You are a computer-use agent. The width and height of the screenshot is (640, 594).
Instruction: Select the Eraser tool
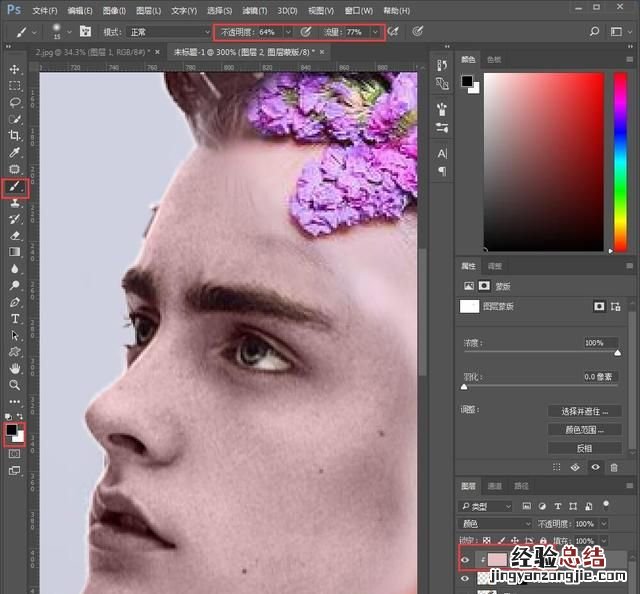tap(15, 235)
